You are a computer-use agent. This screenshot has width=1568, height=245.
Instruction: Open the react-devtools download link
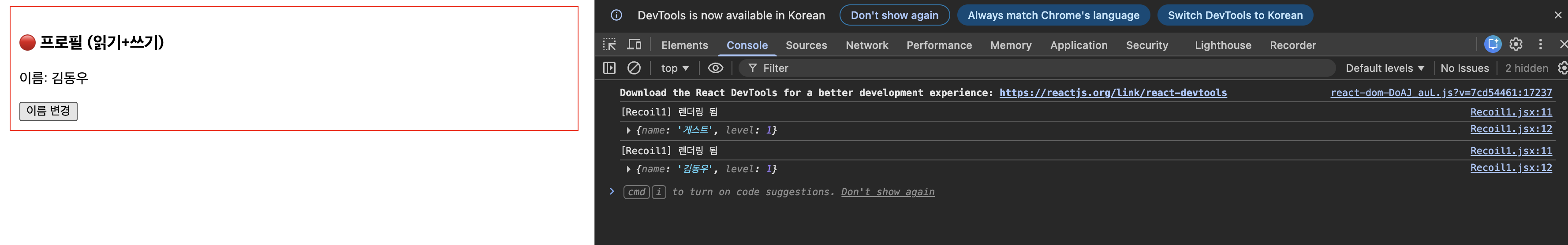[x=1113, y=93]
